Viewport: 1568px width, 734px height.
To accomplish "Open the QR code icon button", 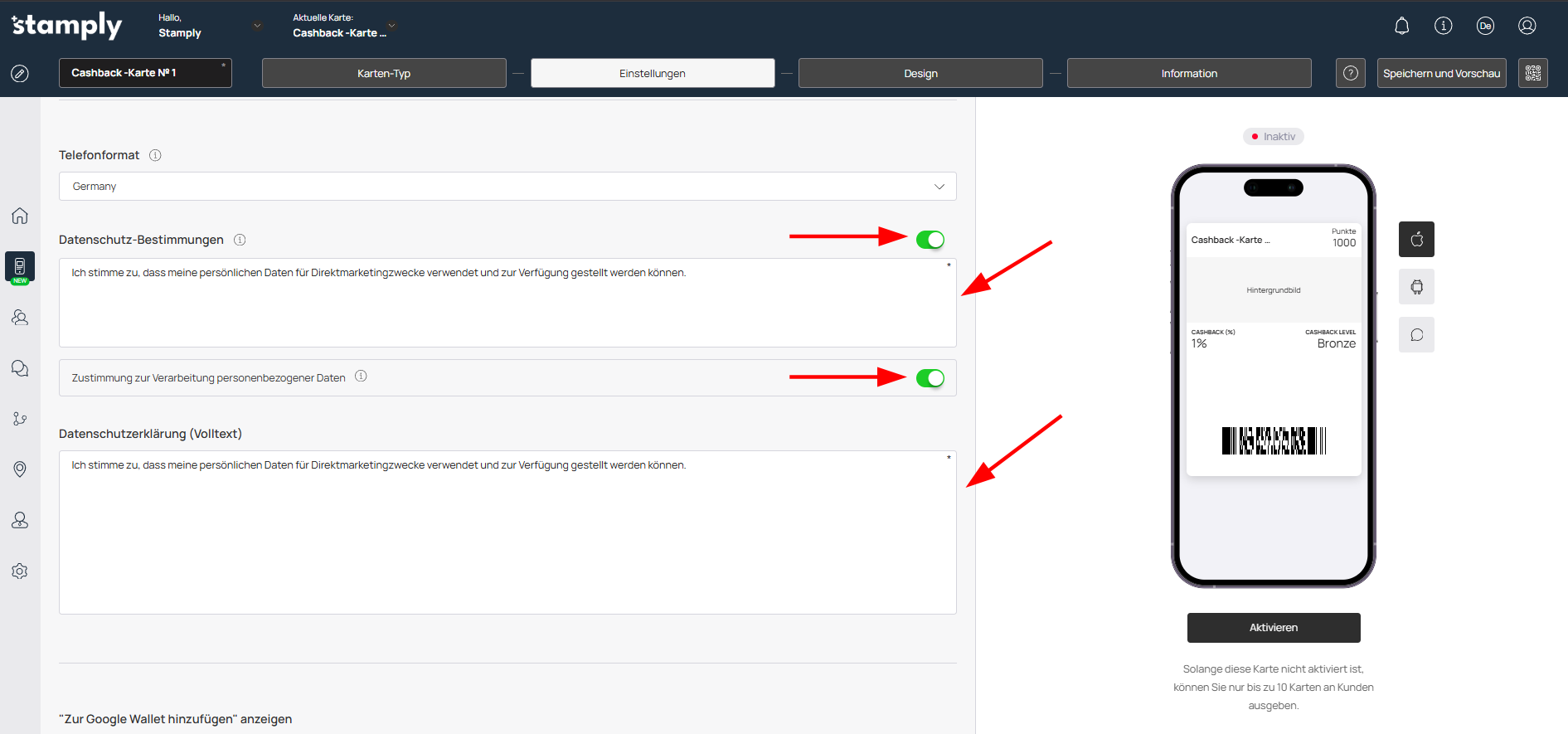I will coord(1532,73).
